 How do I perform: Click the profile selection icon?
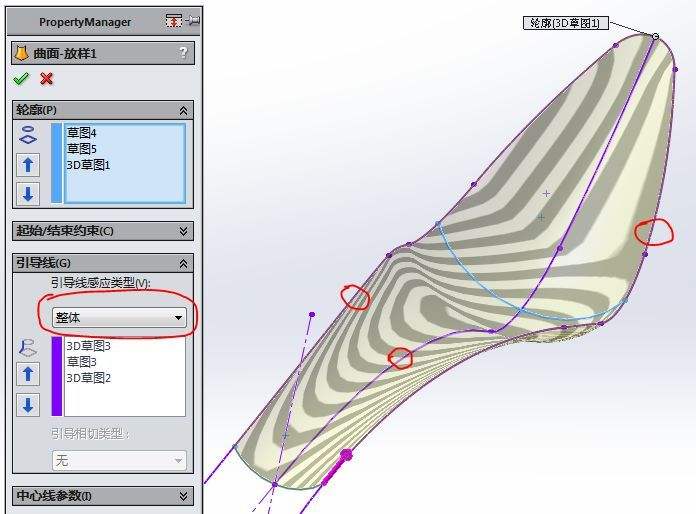[28, 138]
